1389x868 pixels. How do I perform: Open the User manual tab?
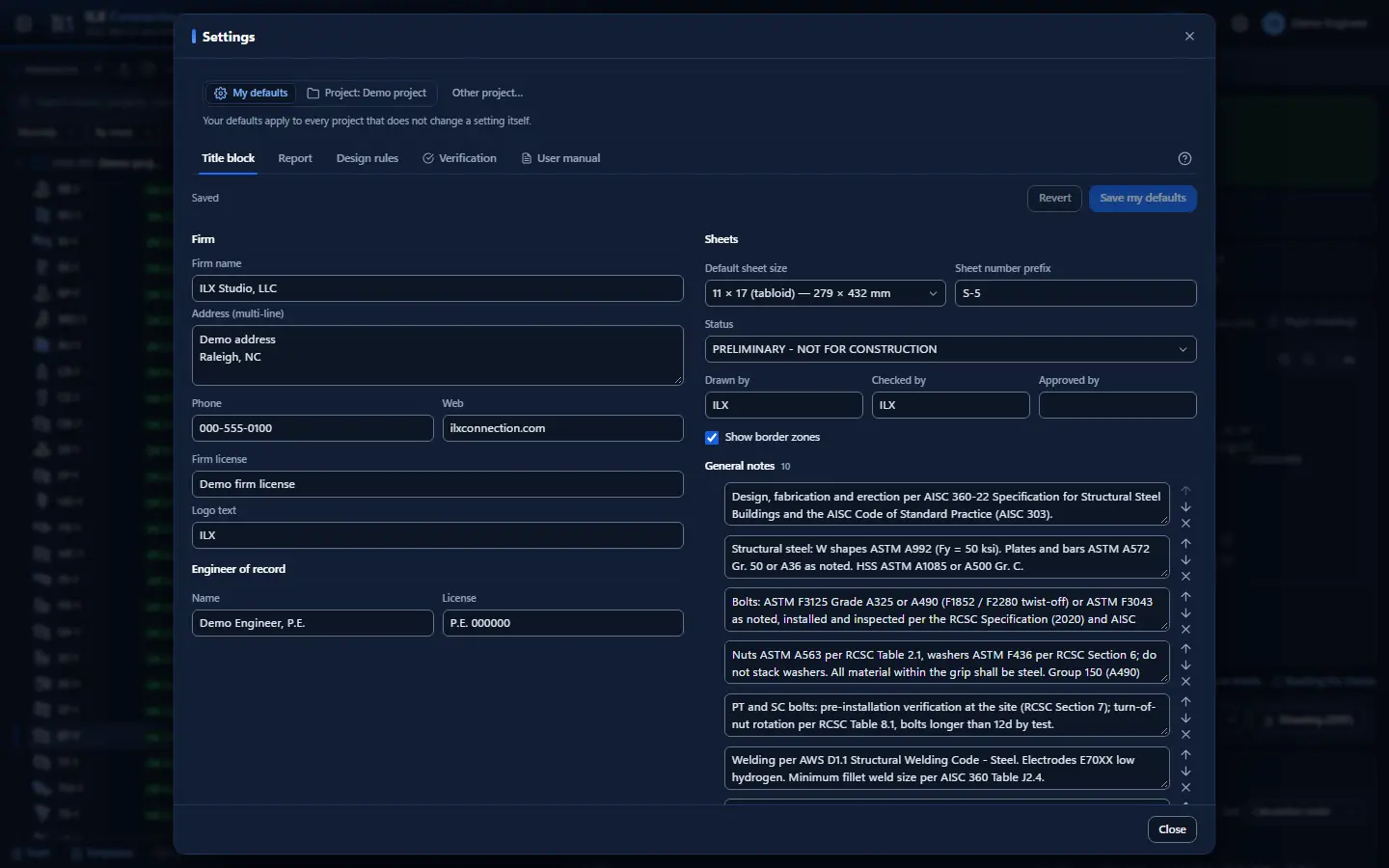(x=561, y=158)
